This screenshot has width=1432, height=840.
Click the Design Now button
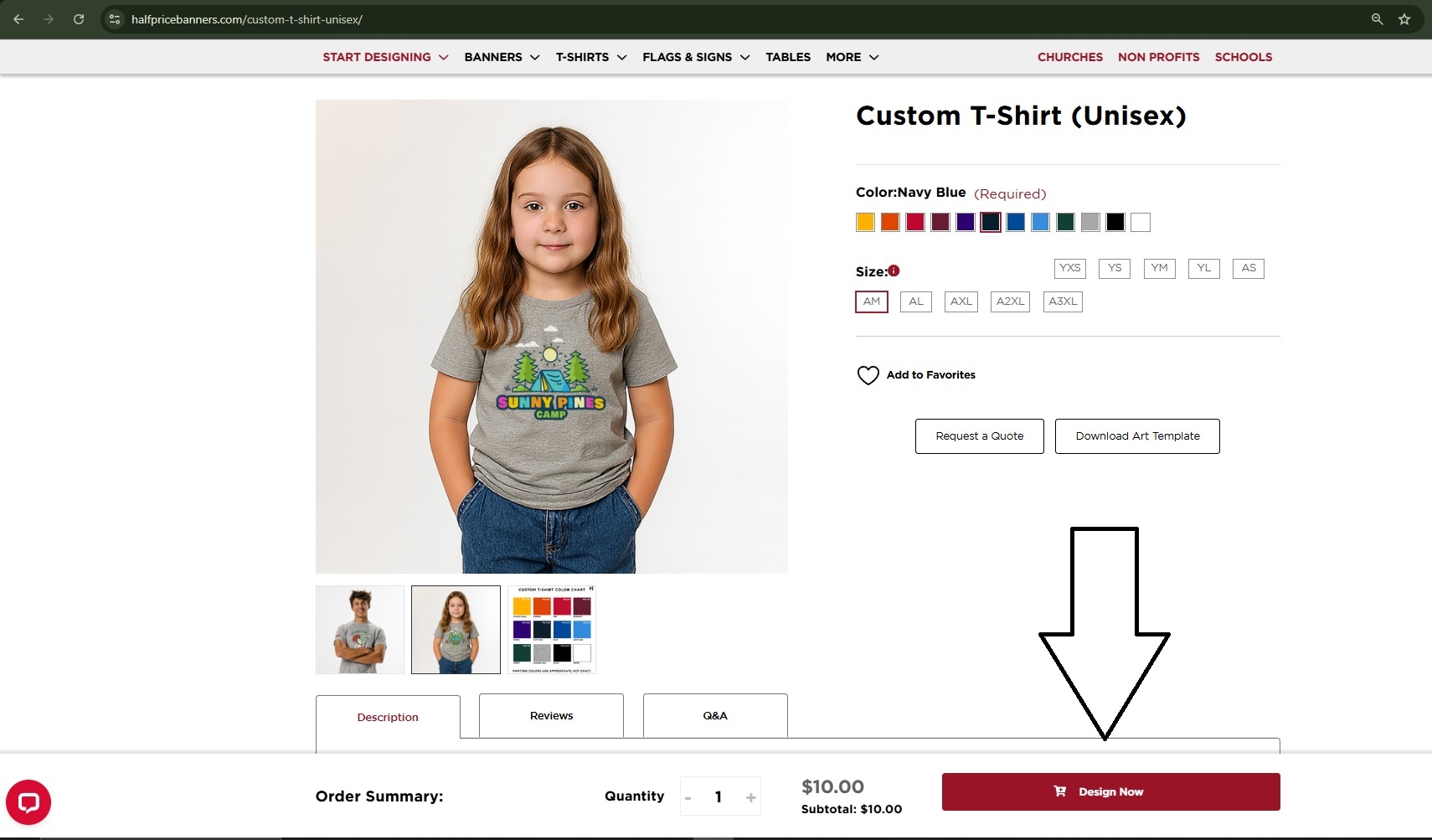1110,791
